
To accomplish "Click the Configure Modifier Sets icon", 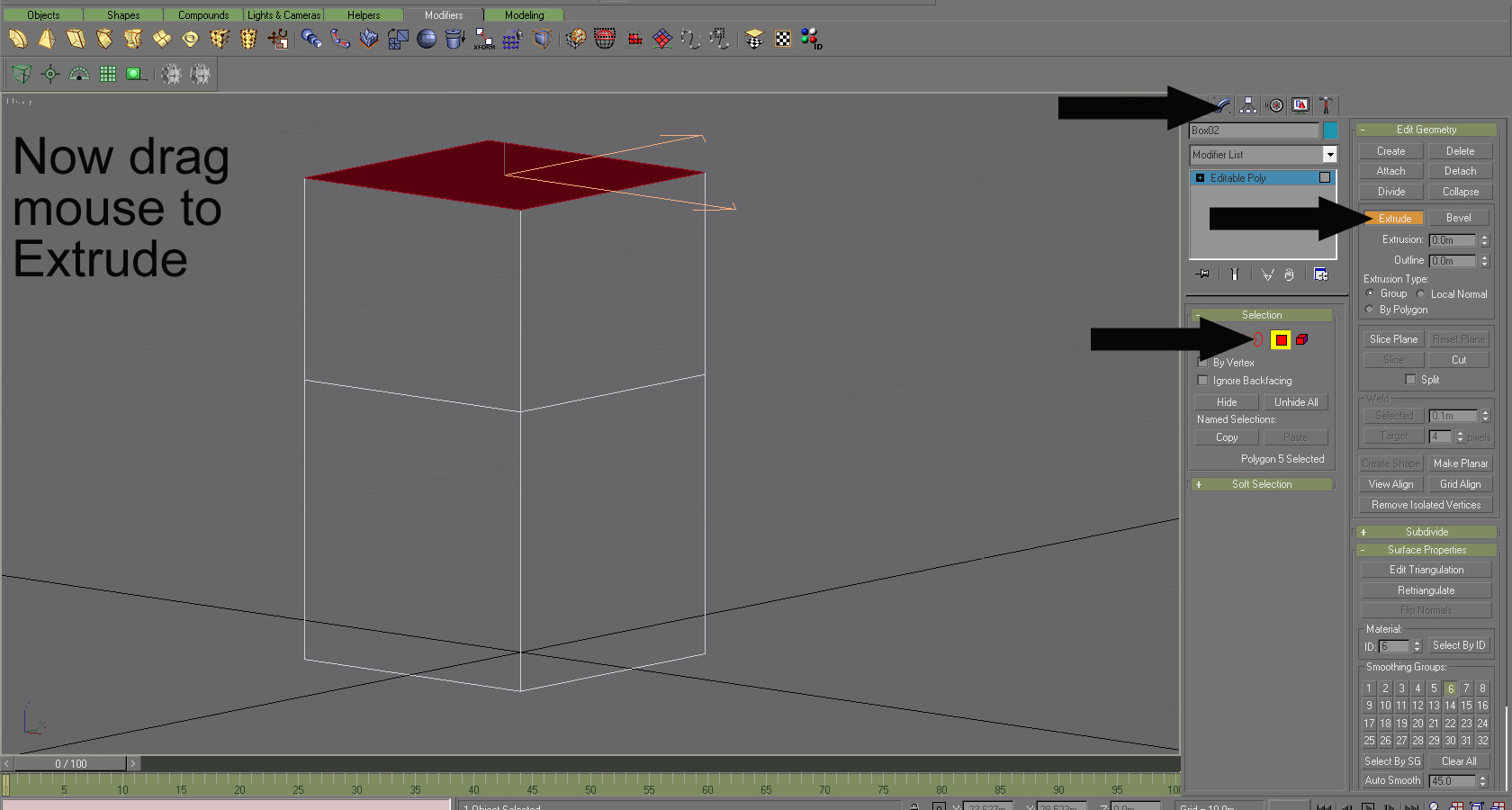I will click(x=1320, y=274).
